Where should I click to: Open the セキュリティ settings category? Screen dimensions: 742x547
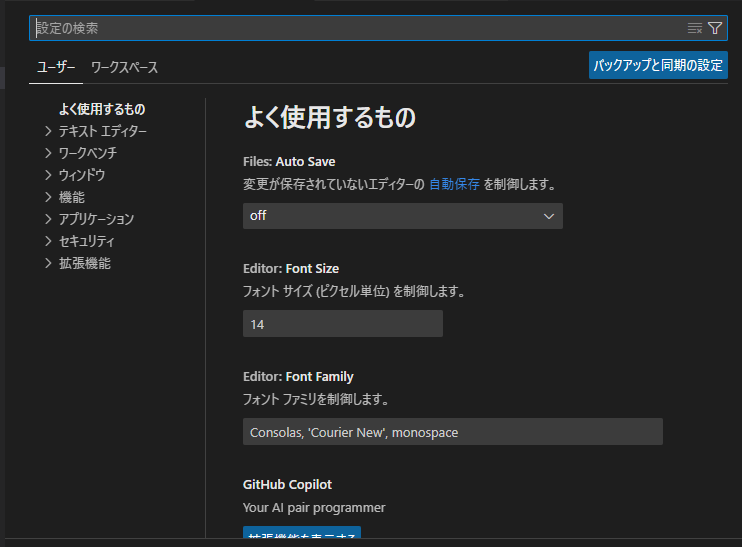(86, 241)
